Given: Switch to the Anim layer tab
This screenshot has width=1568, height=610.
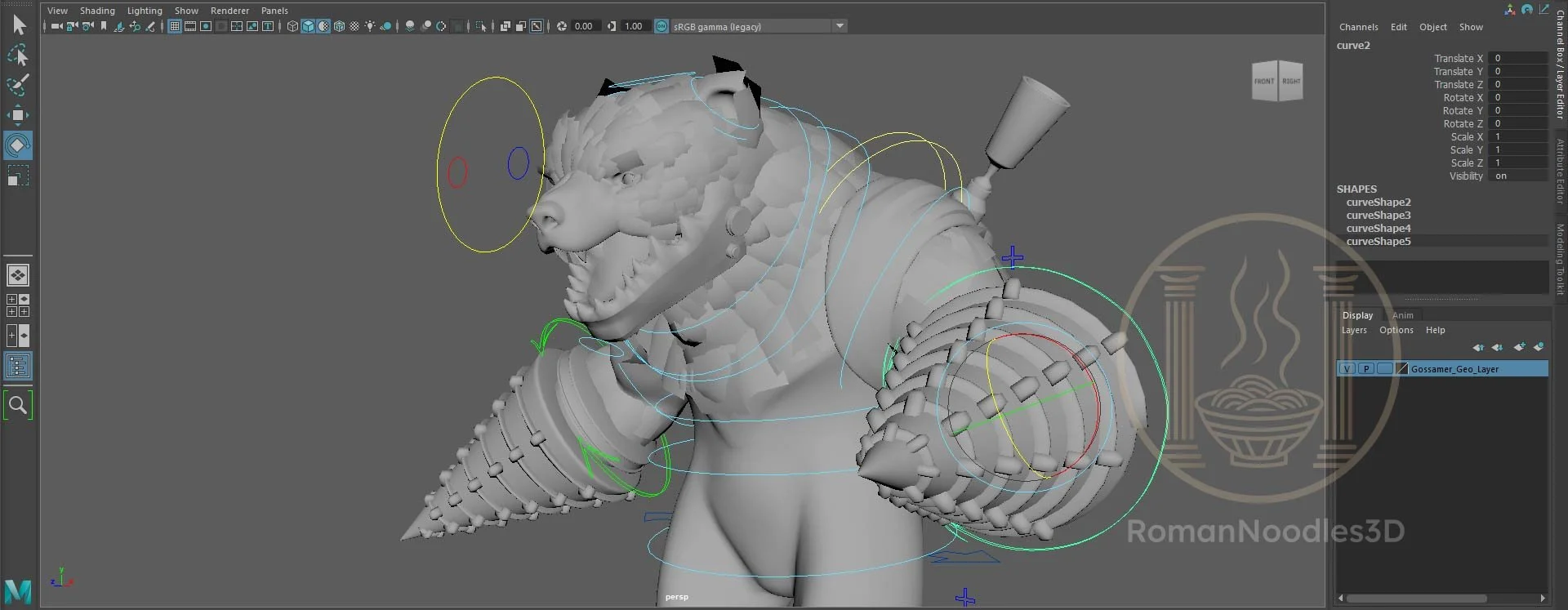Looking at the screenshot, I should [x=1402, y=315].
